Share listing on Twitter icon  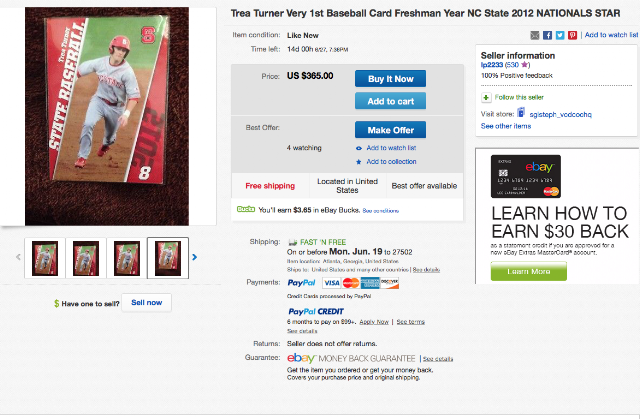coord(560,35)
